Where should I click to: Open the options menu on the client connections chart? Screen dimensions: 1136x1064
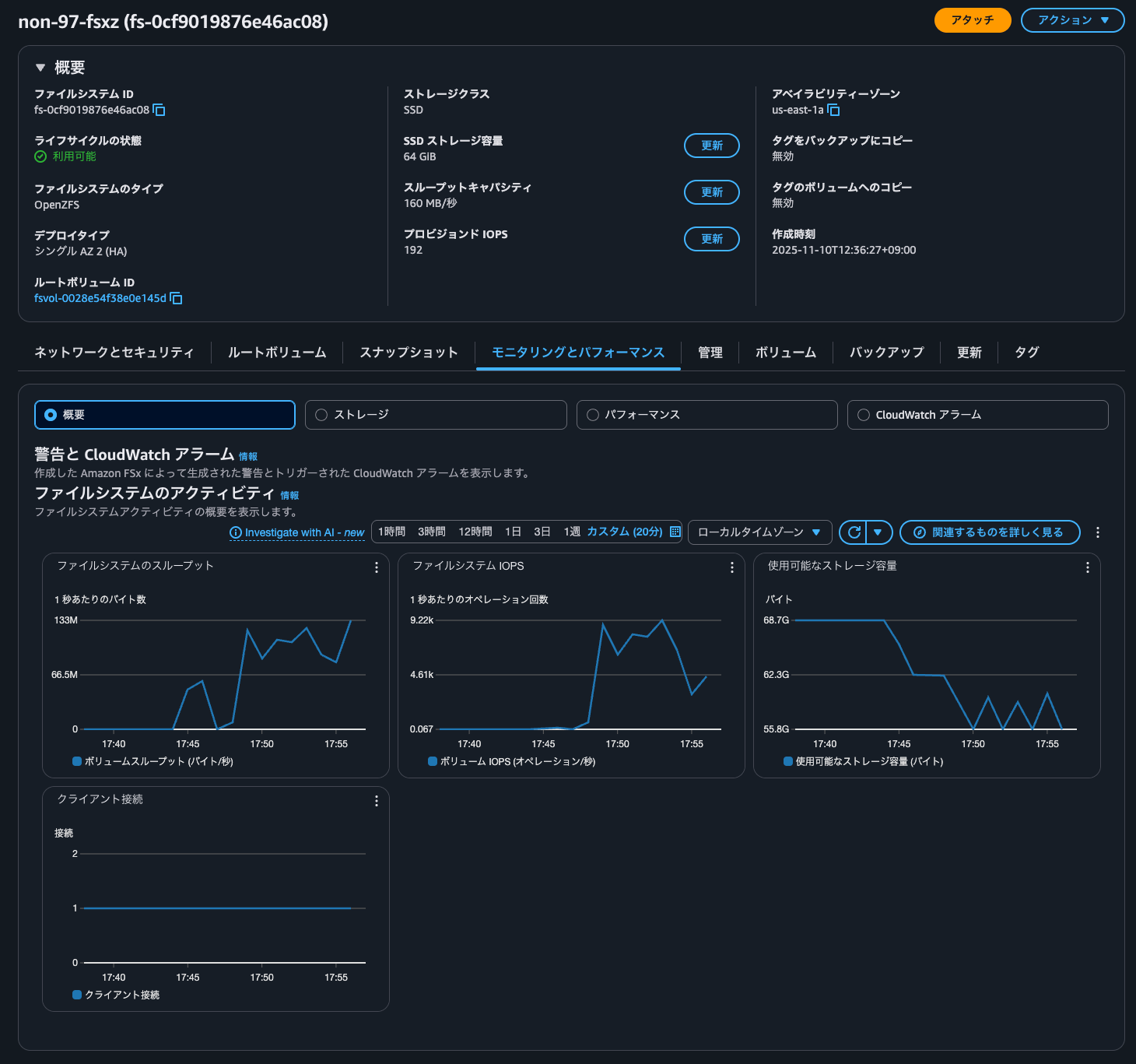click(x=377, y=801)
